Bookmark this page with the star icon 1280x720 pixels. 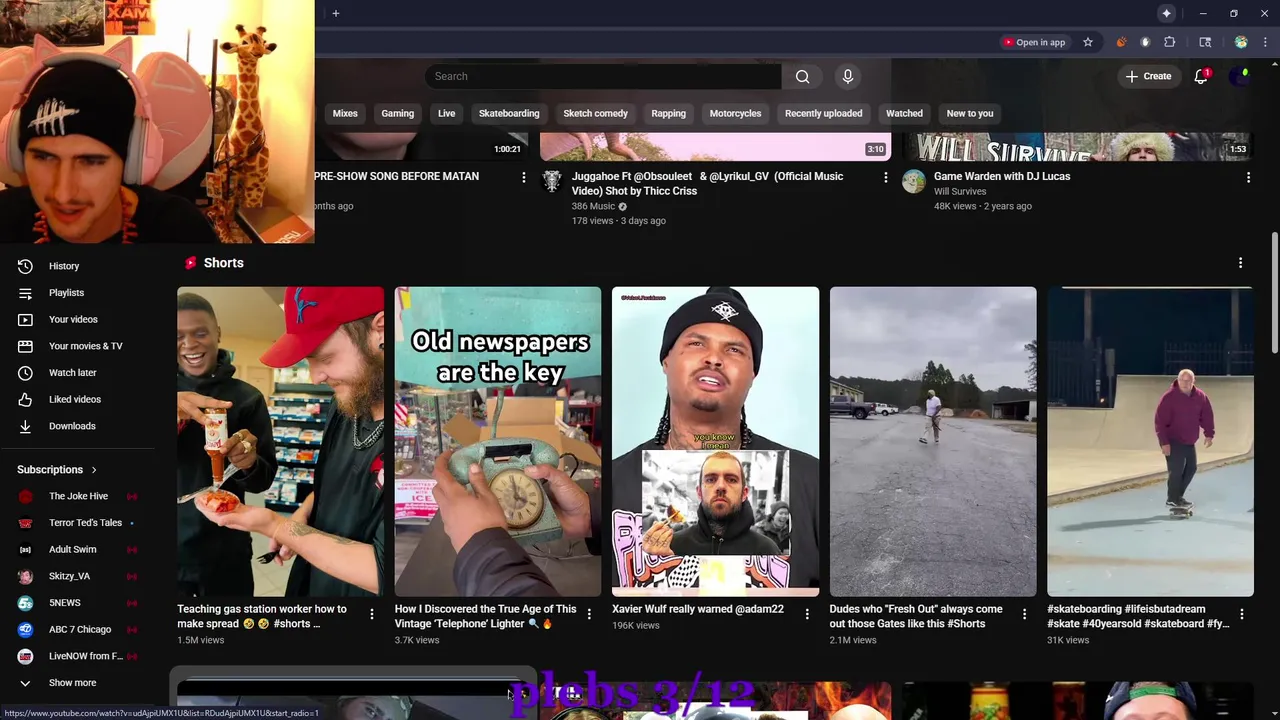pos(1088,42)
